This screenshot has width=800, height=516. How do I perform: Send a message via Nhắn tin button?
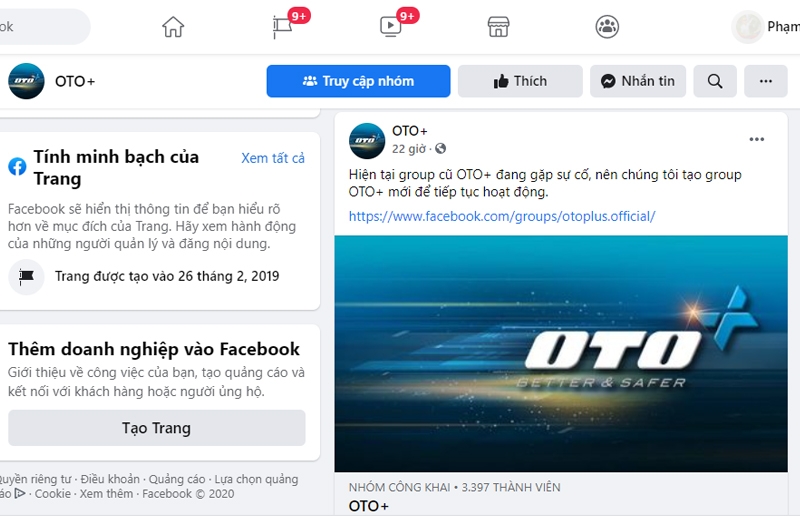click(x=638, y=81)
